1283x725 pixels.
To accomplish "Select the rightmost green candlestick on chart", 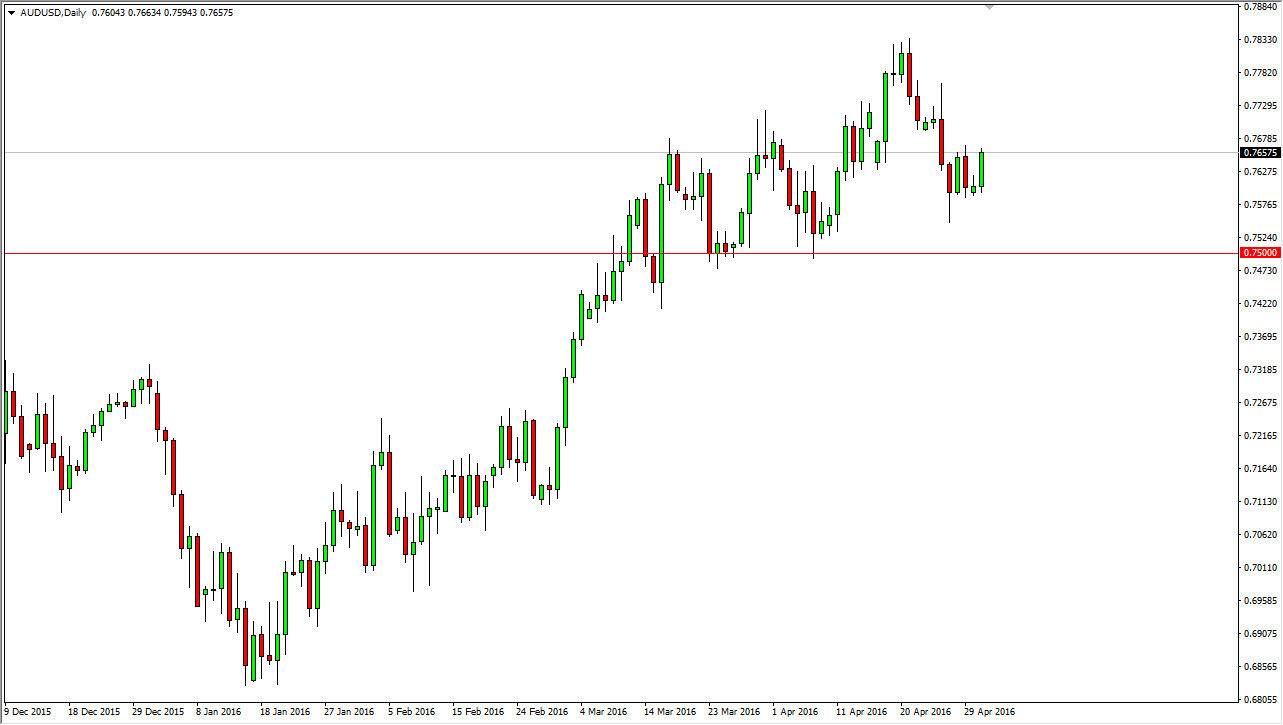I will coord(980,172).
